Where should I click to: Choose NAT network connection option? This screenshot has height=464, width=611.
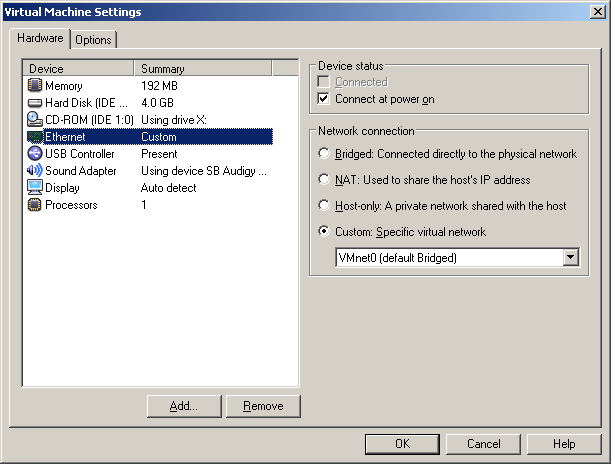coord(323,180)
